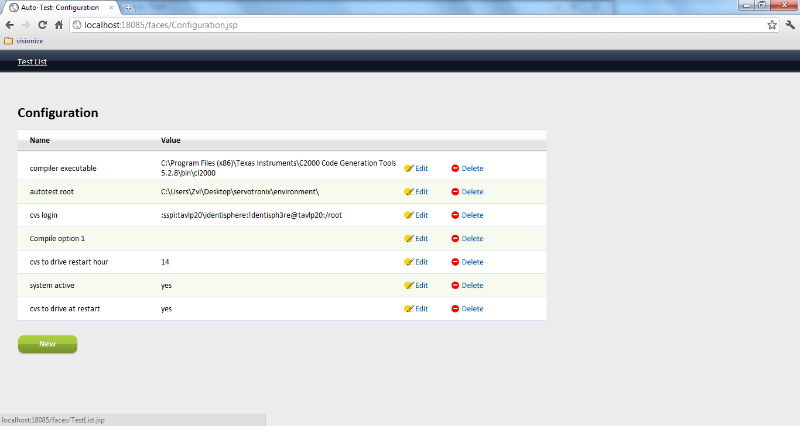Screen dimensions: 800x426
Task: Click the value '14' in restart hour row
Action: (x=165, y=262)
